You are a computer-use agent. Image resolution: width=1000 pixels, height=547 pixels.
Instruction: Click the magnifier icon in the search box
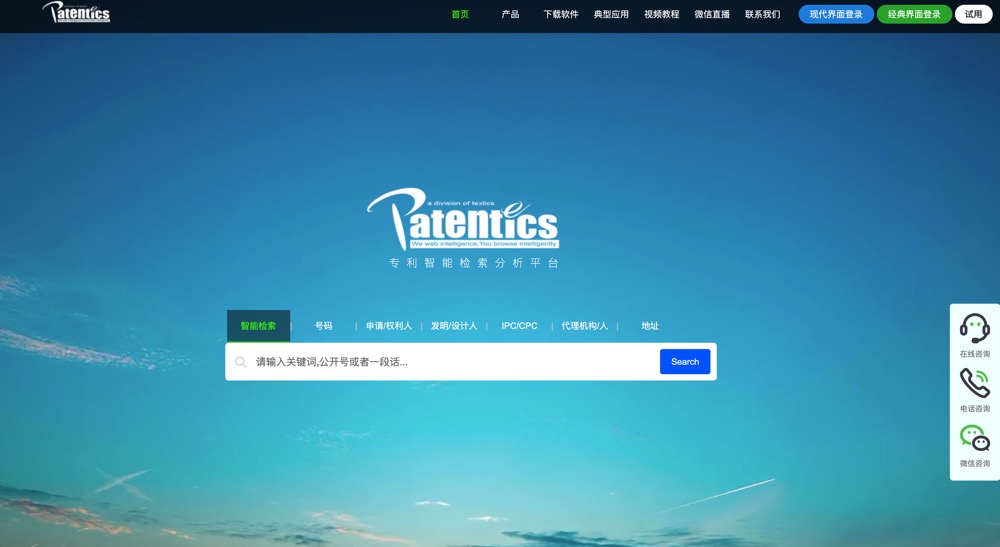(240, 362)
